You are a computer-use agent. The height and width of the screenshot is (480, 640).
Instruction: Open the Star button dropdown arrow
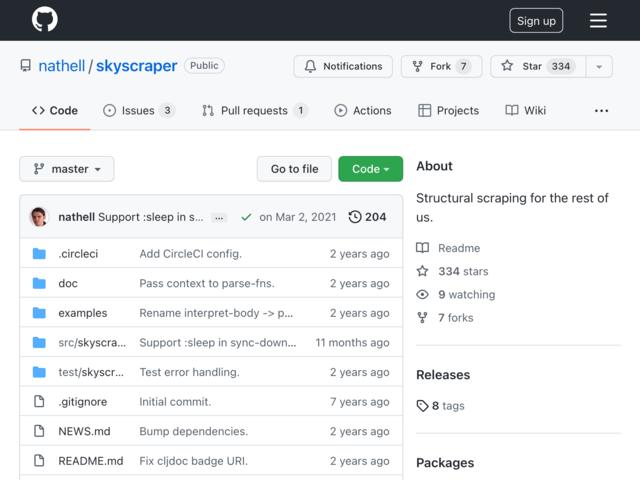pos(599,67)
